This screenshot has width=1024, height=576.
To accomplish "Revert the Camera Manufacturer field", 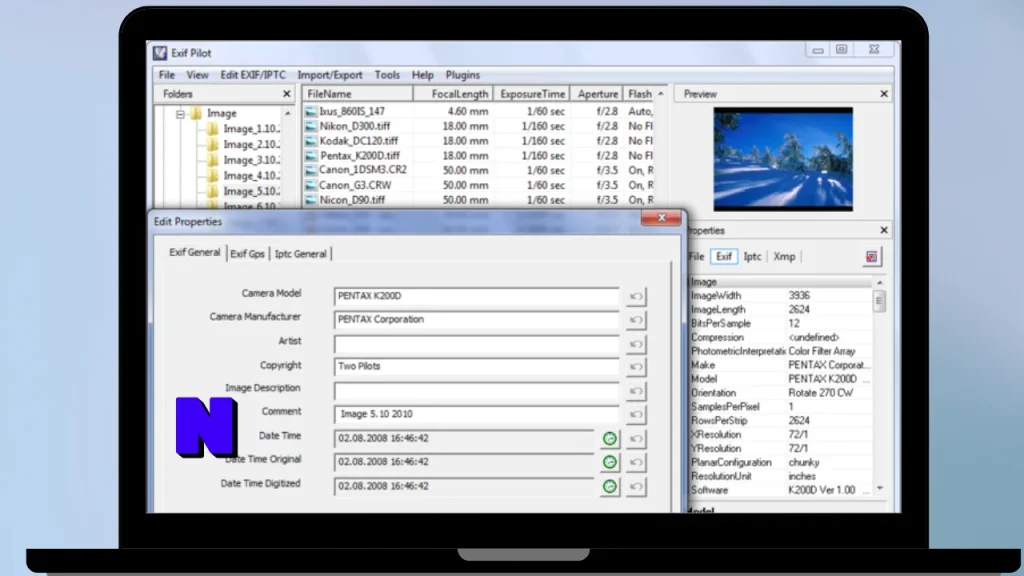I will (635, 320).
